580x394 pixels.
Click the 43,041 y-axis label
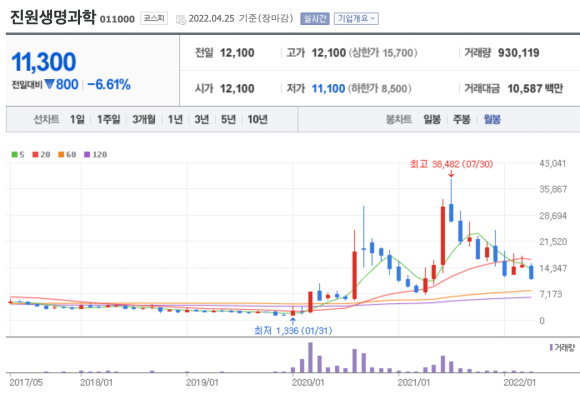pos(553,163)
